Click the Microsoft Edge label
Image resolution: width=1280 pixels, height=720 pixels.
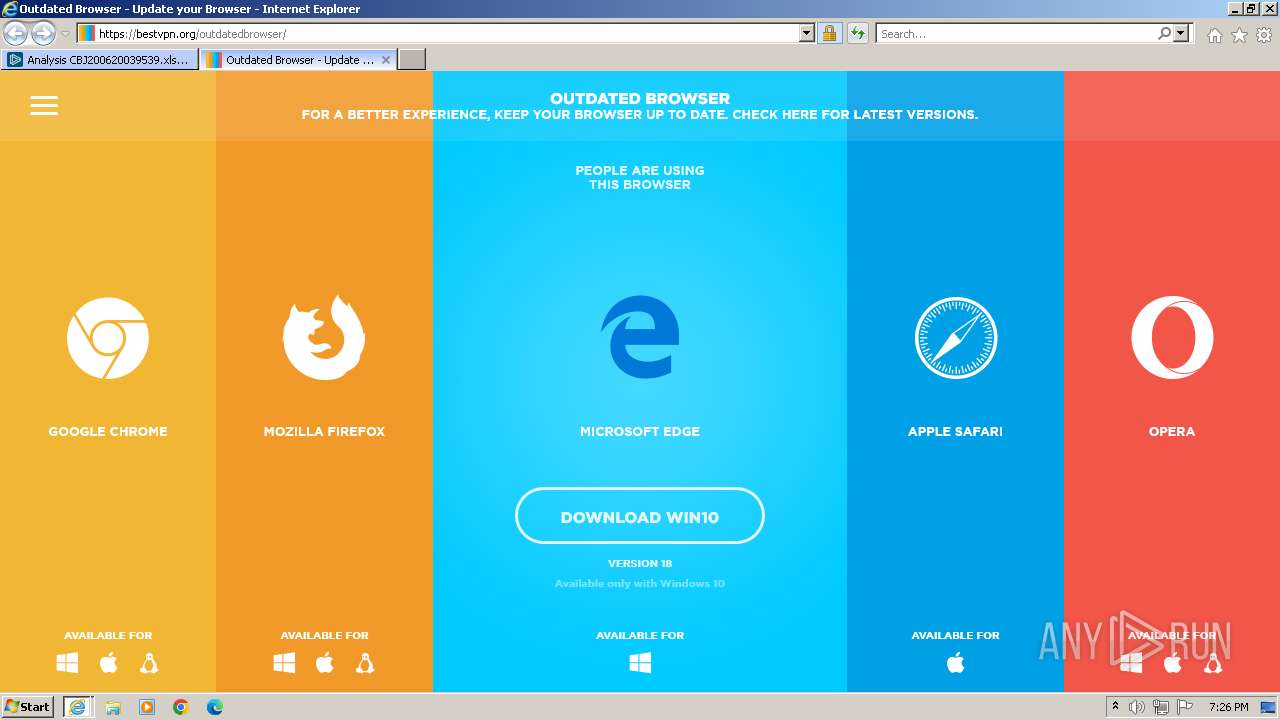[x=640, y=431]
